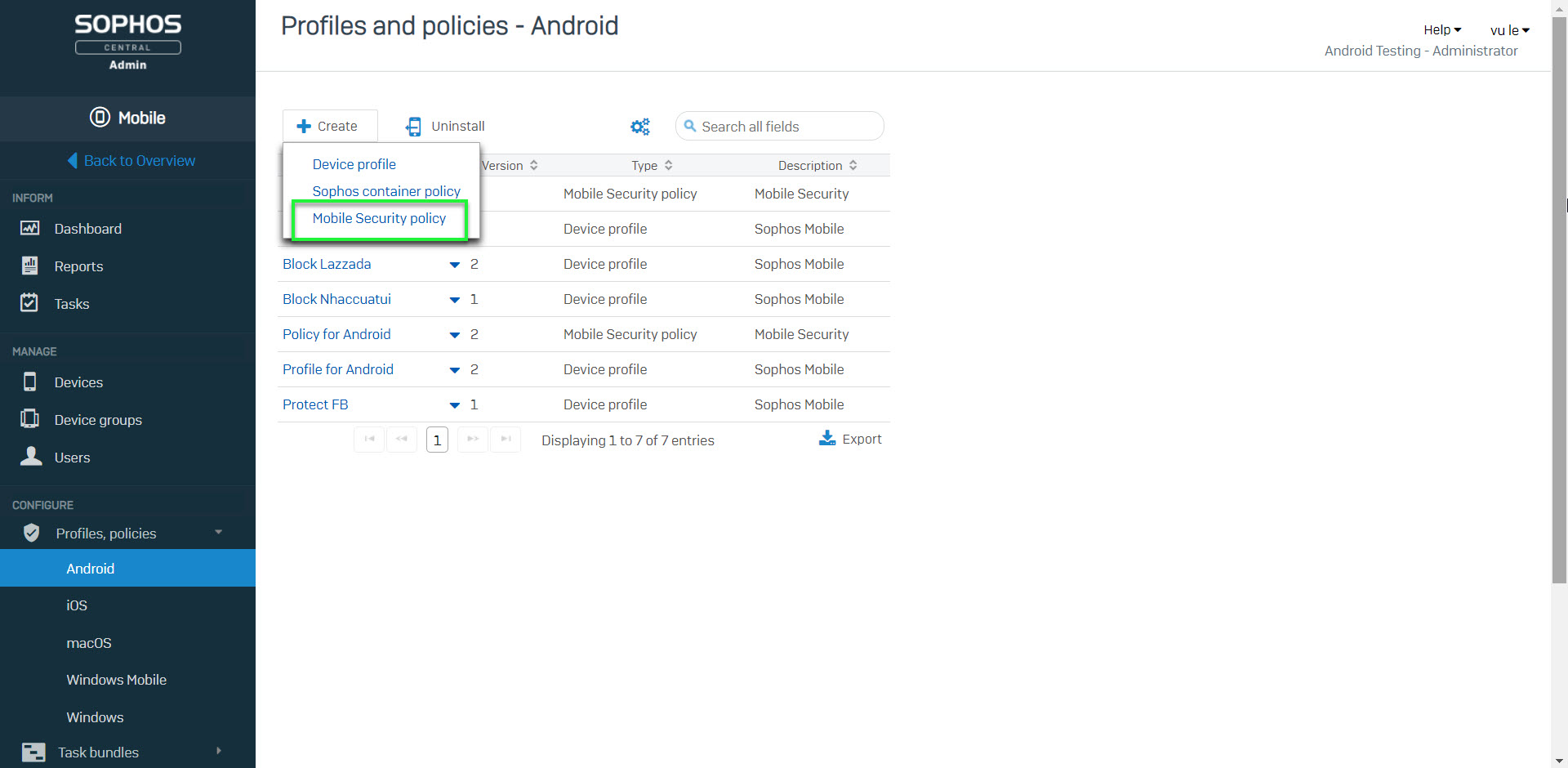Click the Devices phone icon

[x=30, y=382]
